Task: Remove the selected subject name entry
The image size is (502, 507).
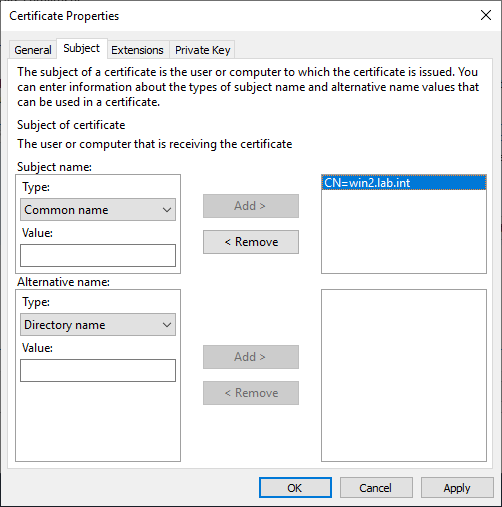Action: [x=251, y=242]
